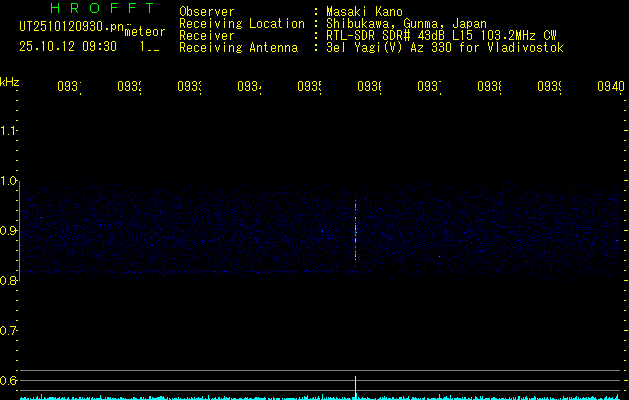Click the kHz axis unit label
629x400 pixels.
point(10,82)
